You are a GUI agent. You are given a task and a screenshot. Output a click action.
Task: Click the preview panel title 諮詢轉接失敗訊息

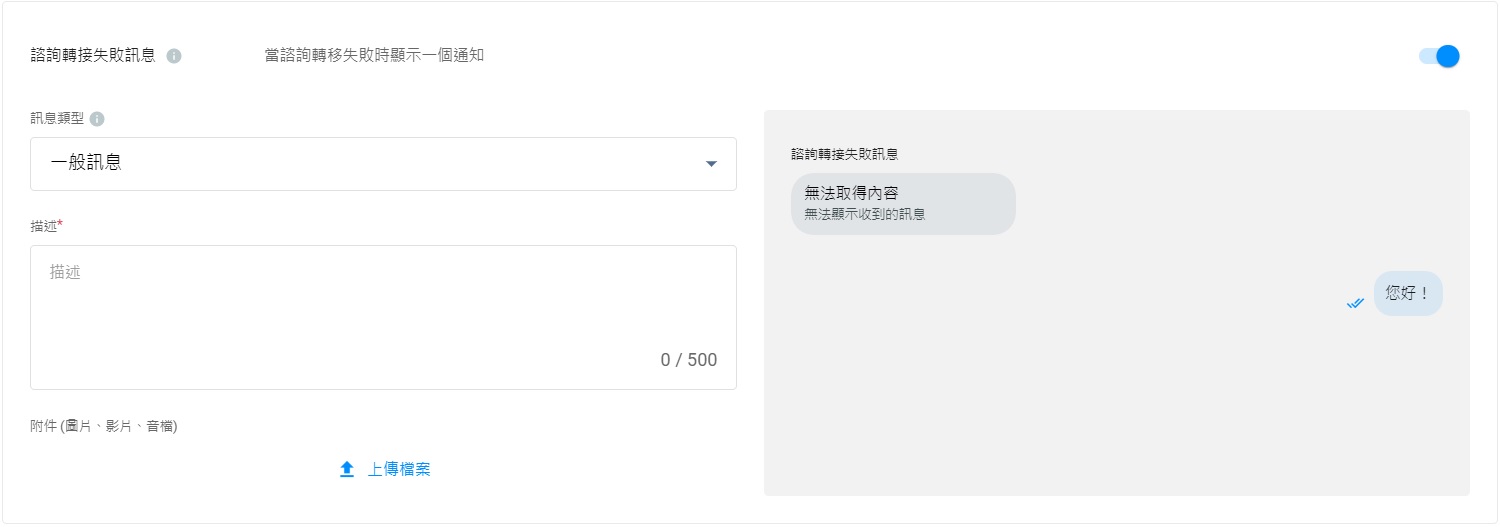click(844, 154)
